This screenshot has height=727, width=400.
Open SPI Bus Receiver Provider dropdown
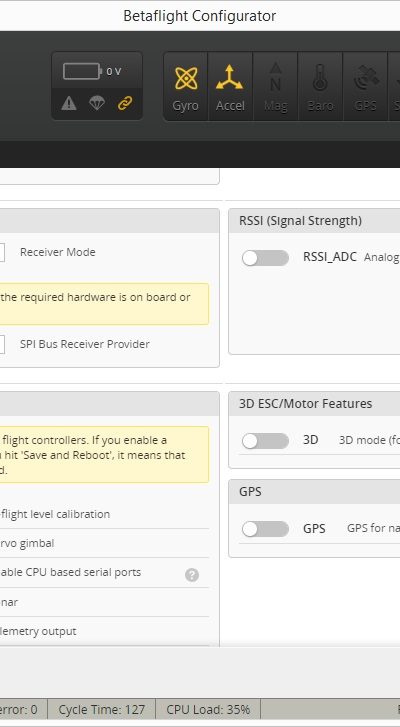2,344
